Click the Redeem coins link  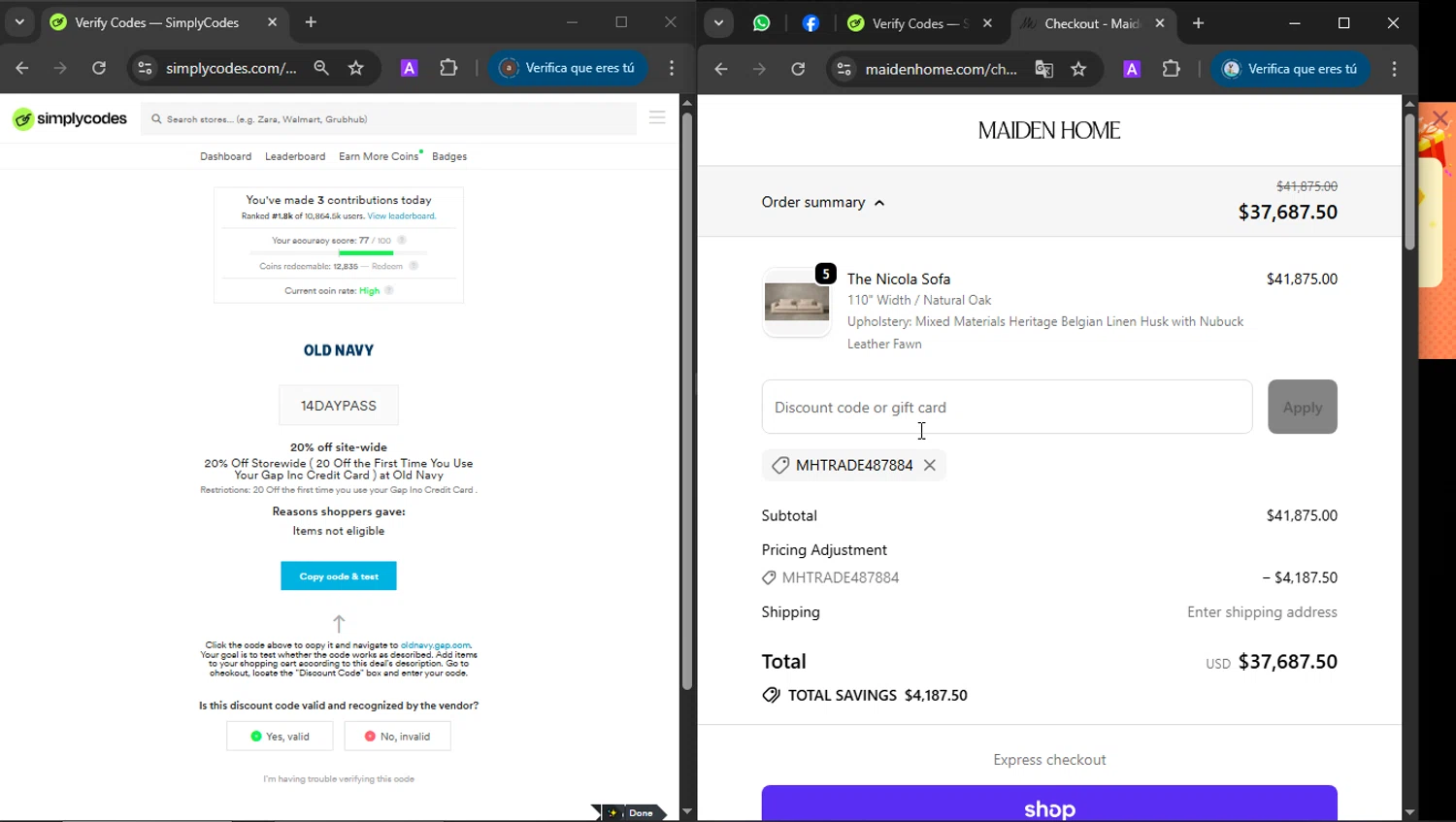coord(387,266)
